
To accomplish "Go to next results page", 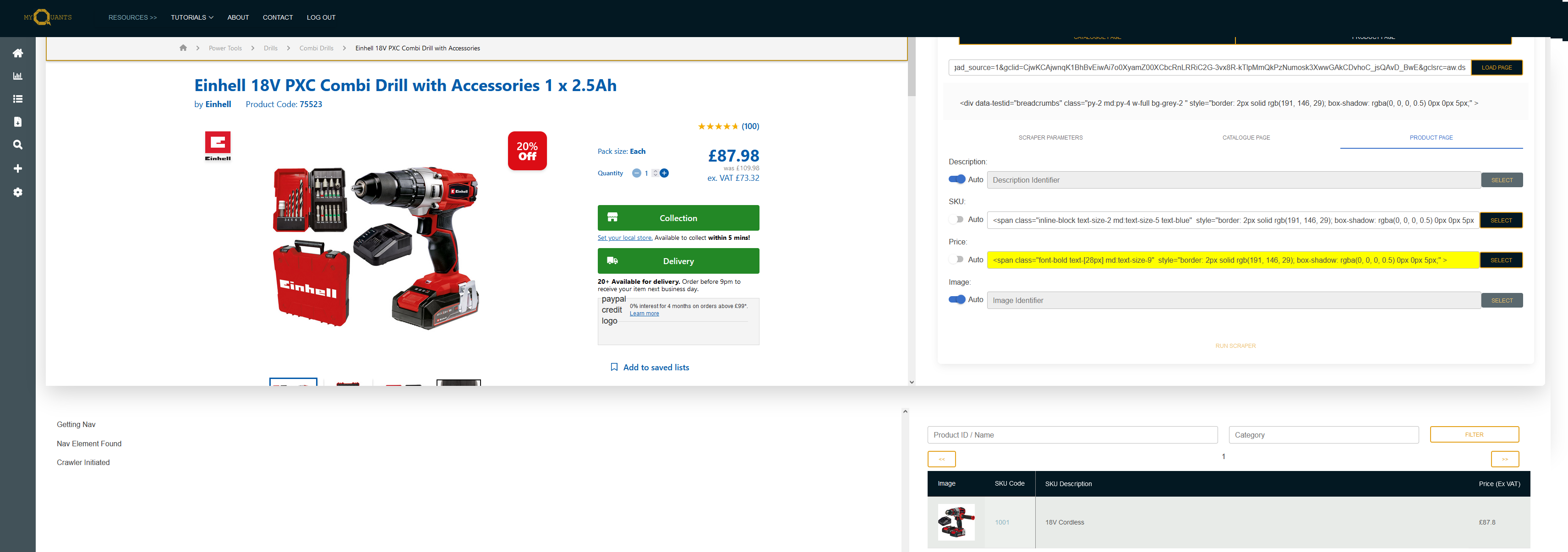I will [x=1505, y=459].
